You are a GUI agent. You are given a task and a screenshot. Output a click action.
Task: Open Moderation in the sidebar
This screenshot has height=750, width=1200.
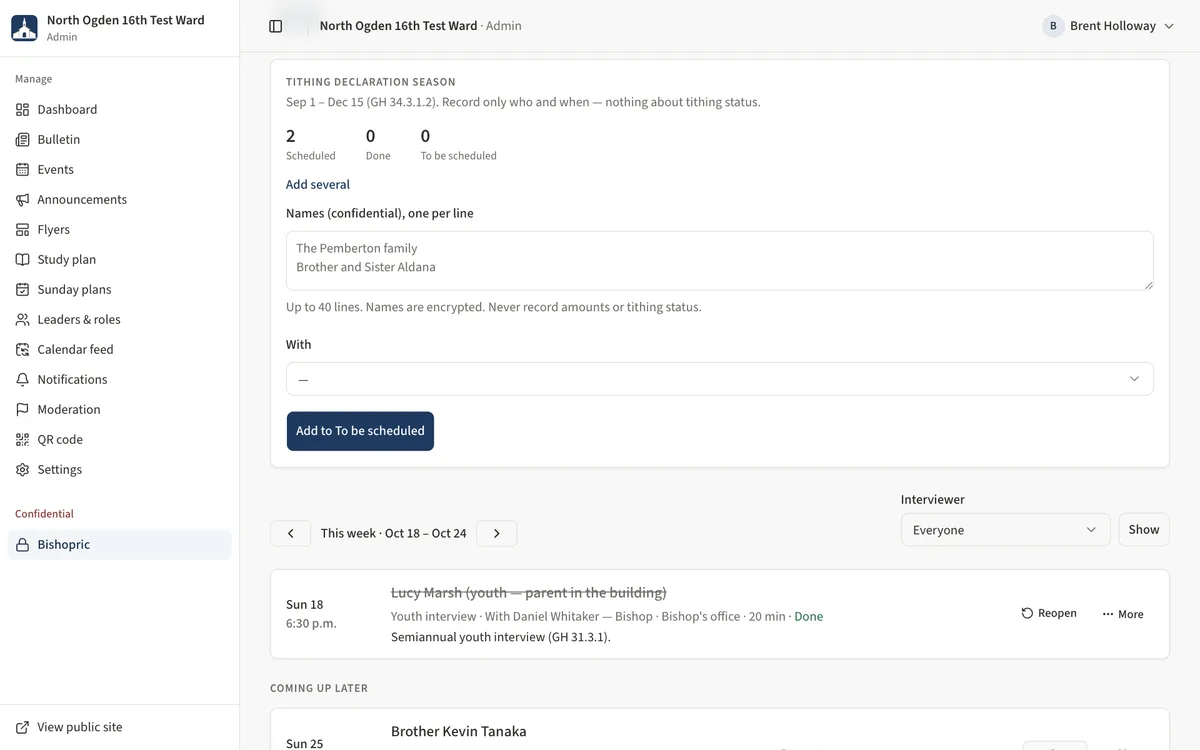[120, 410]
